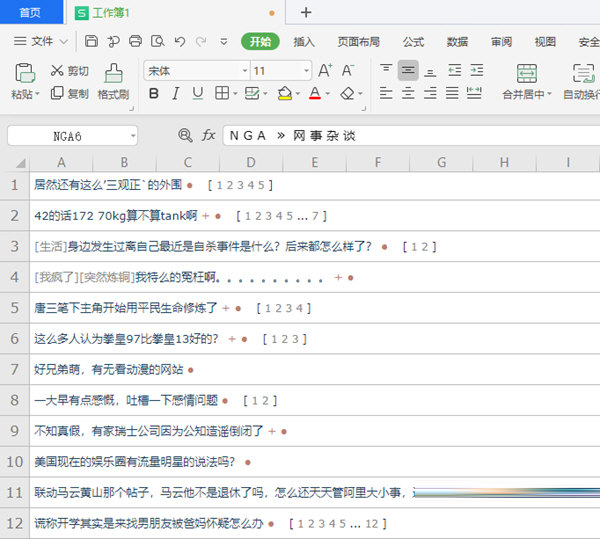Image resolution: width=600 pixels, height=539 pixels.
Task: Switch to the 插入 (Insert) ribbon tab
Action: 304,42
